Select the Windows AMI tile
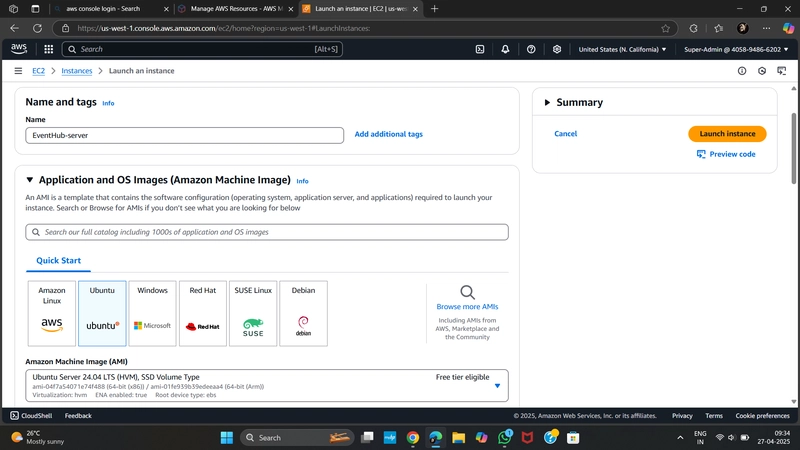 coord(153,313)
